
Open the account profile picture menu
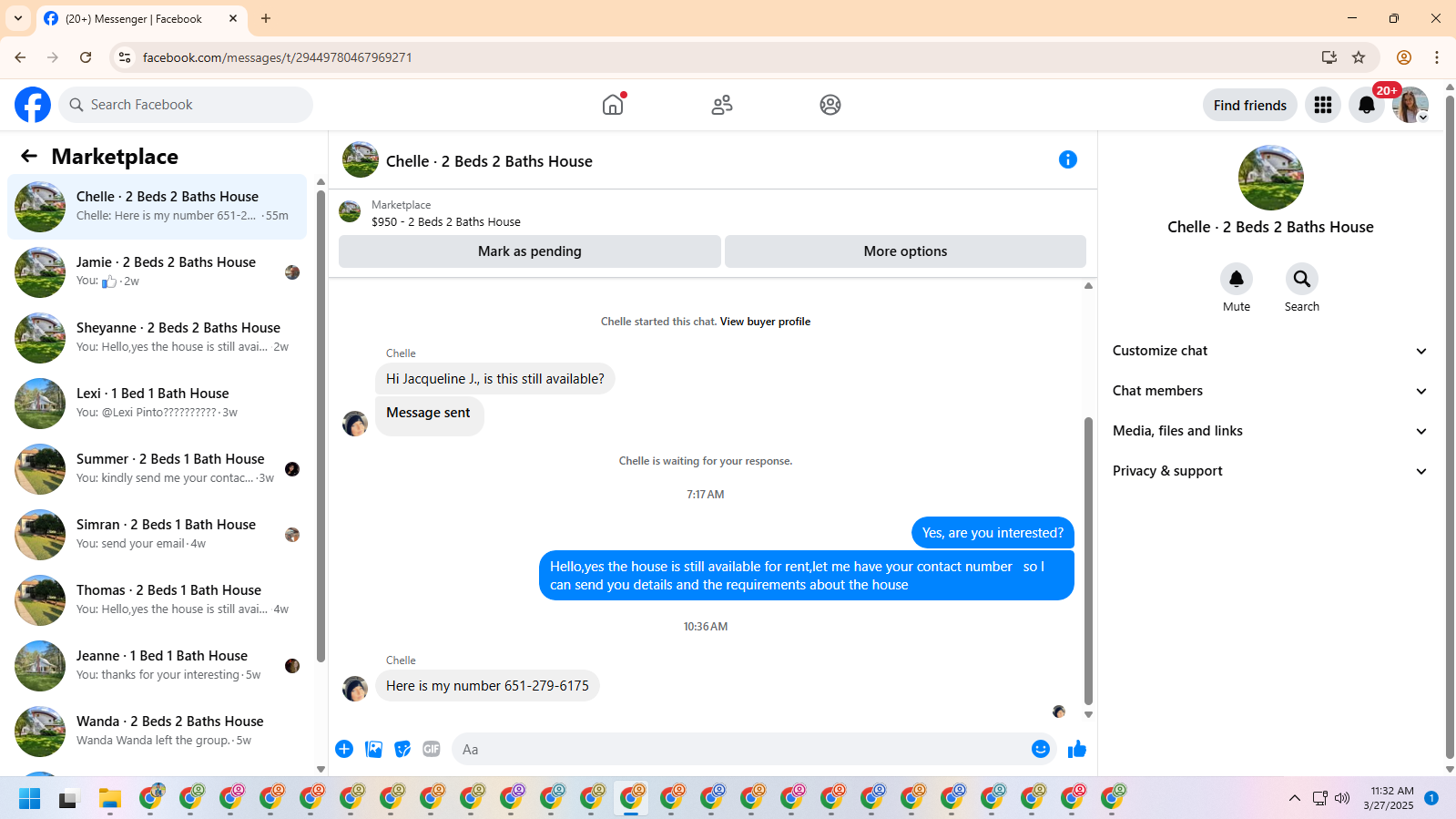point(1410,105)
